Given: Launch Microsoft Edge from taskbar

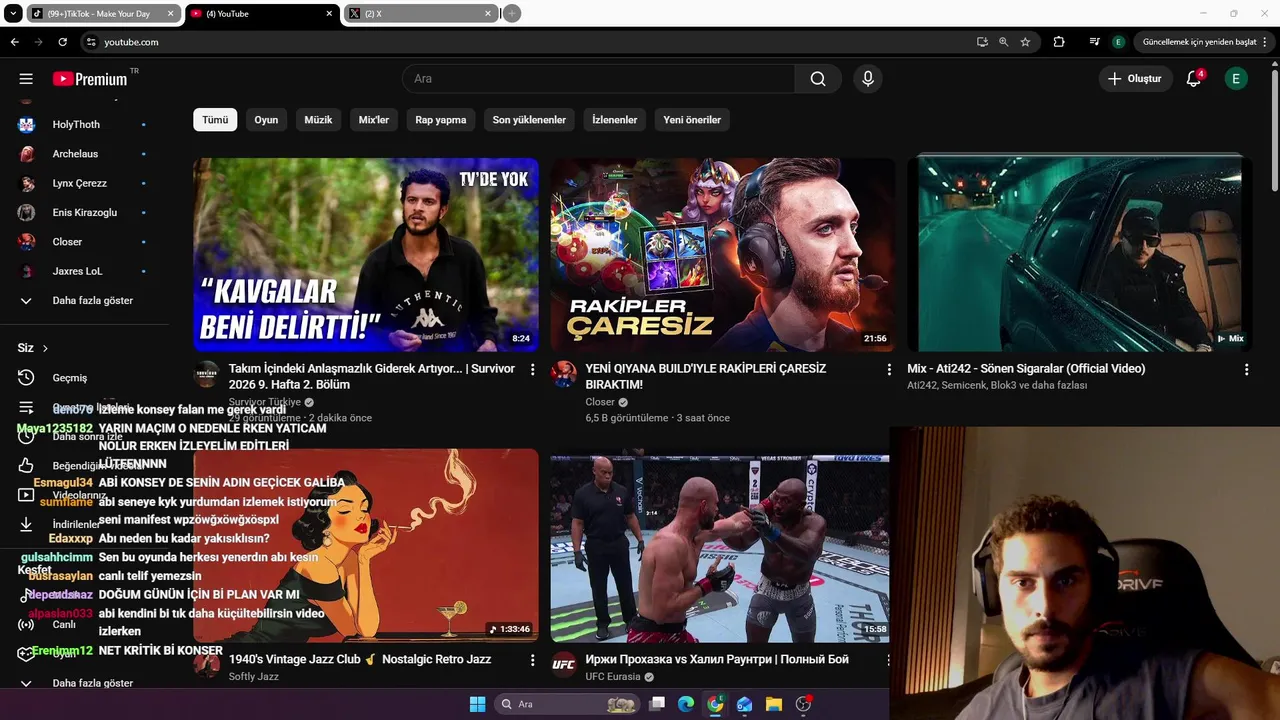Looking at the screenshot, I should pyautogui.click(x=686, y=704).
